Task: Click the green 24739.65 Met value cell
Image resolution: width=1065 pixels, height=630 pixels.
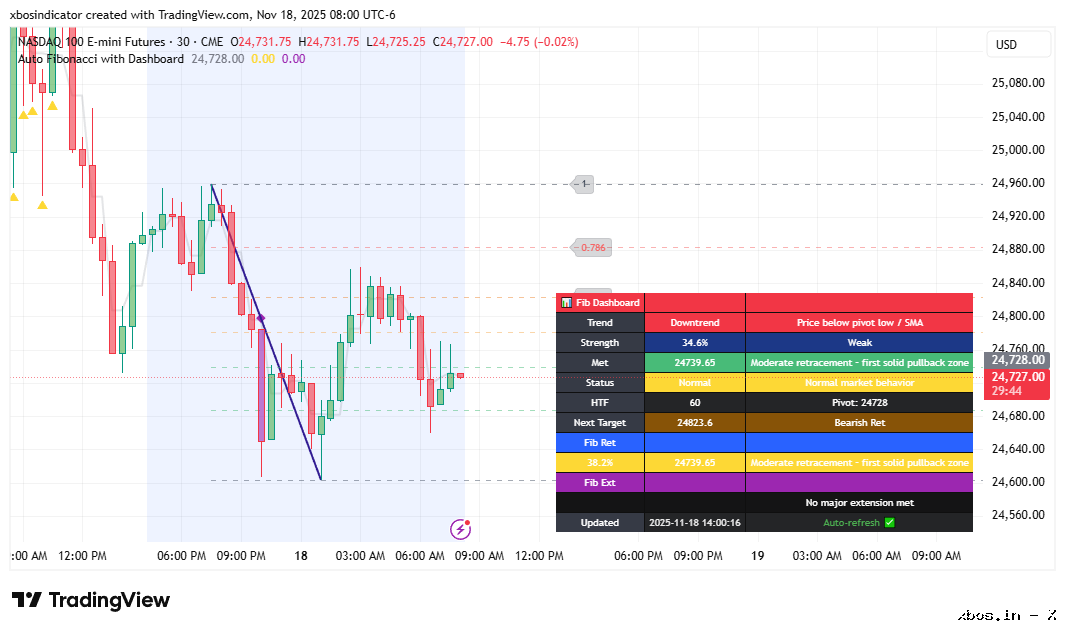Action: [695, 362]
